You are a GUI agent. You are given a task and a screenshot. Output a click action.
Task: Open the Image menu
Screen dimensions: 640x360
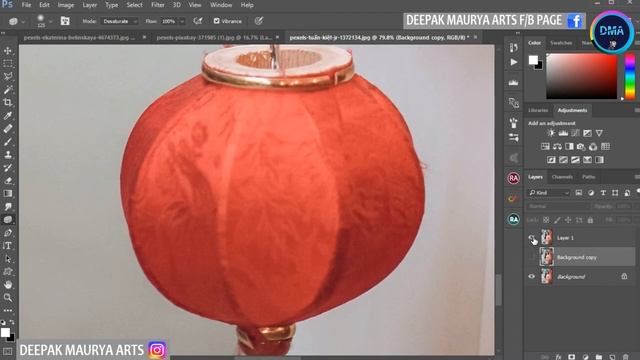point(66,5)
